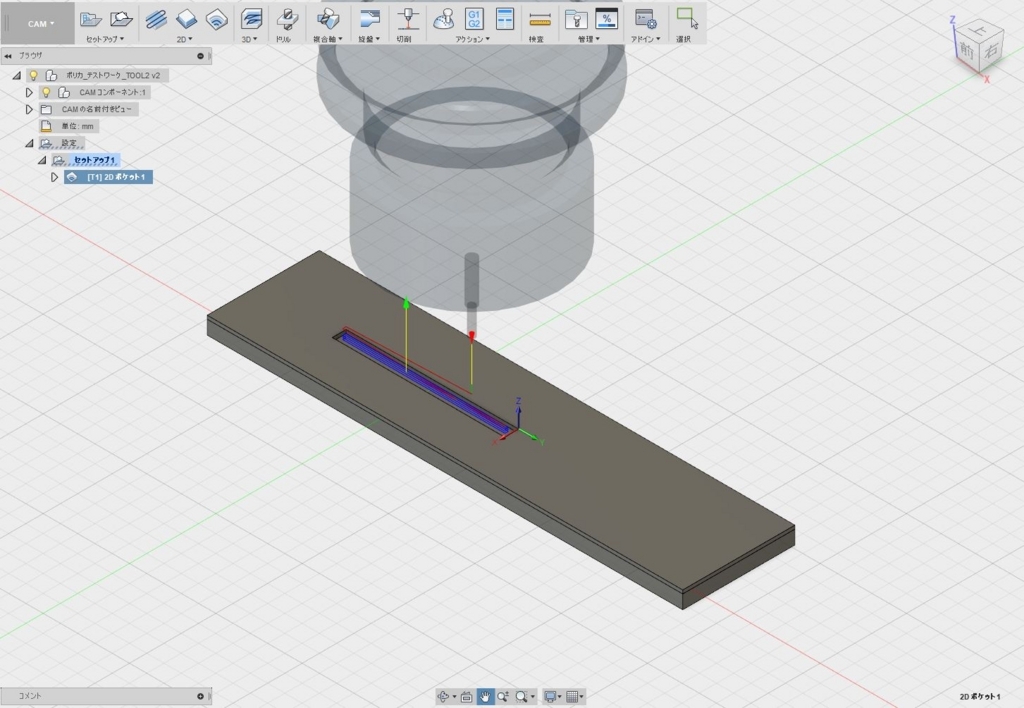Select the 2D adaptive clearing icon

pos(156,19)
